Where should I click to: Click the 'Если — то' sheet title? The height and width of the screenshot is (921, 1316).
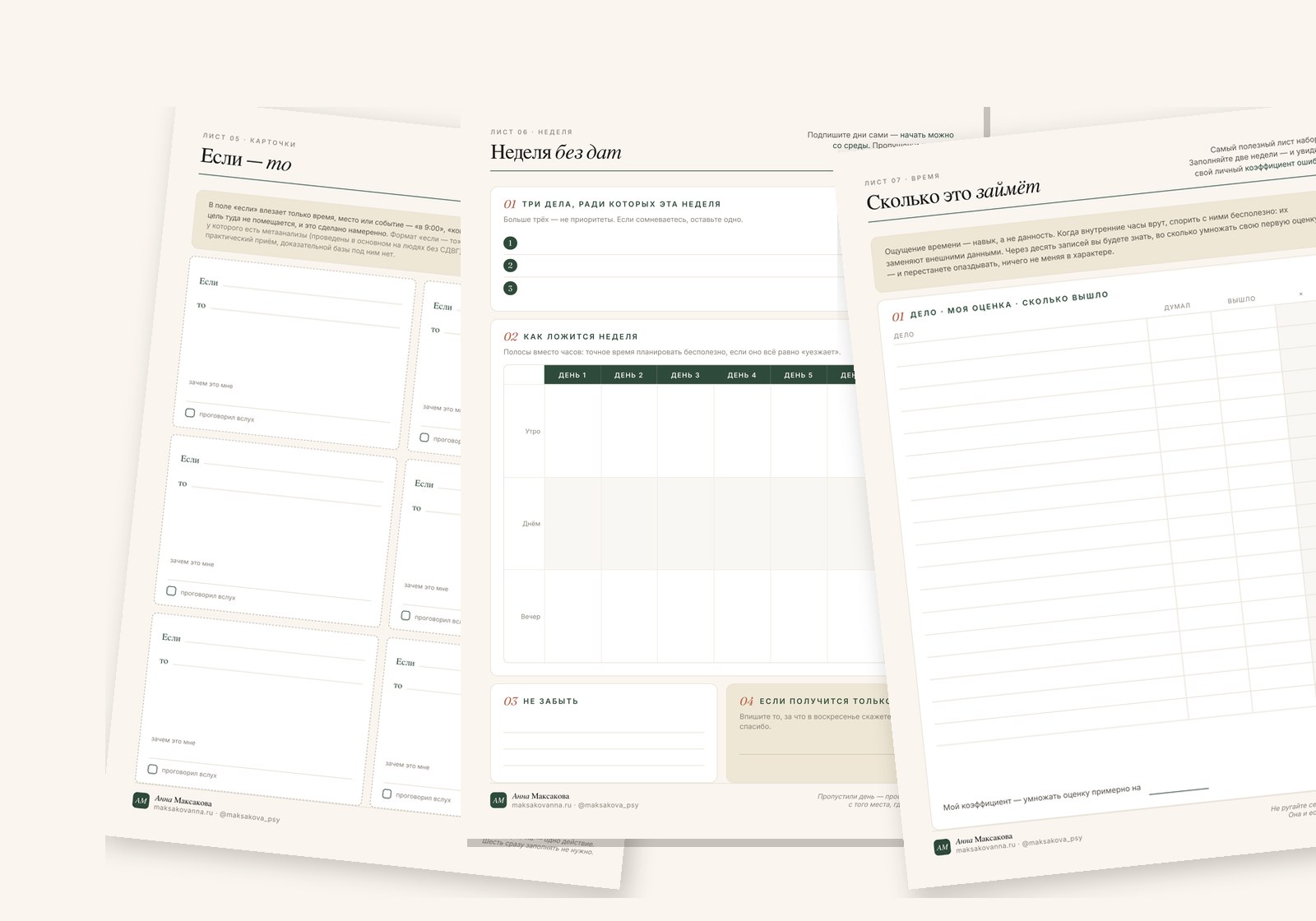tap(246, 160)
